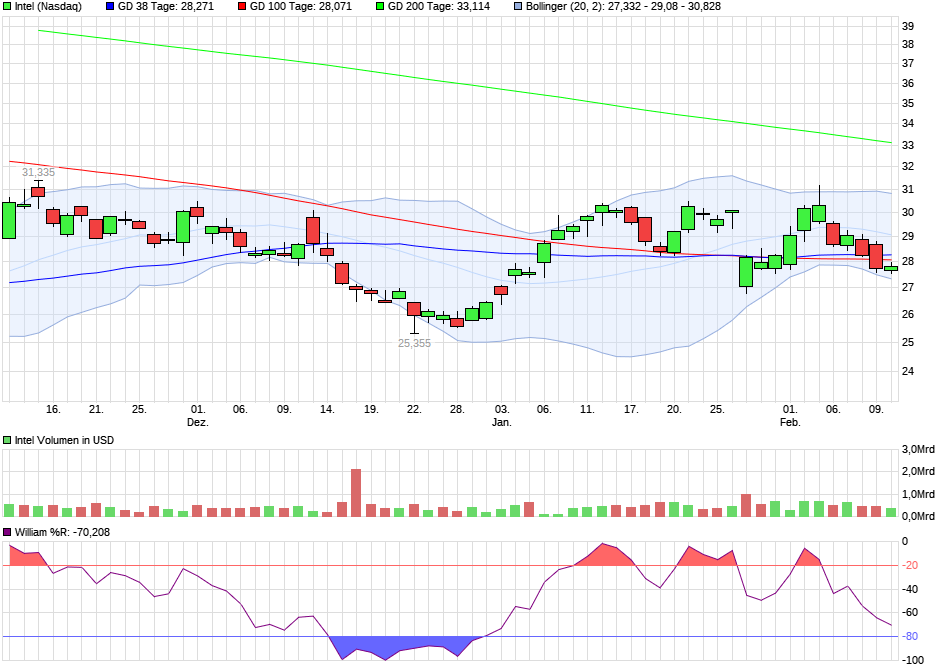The width and height of the screenshot is (940, 670).
Task: Click the 31,335 high price annotation
Action: [x=38, y=173]
